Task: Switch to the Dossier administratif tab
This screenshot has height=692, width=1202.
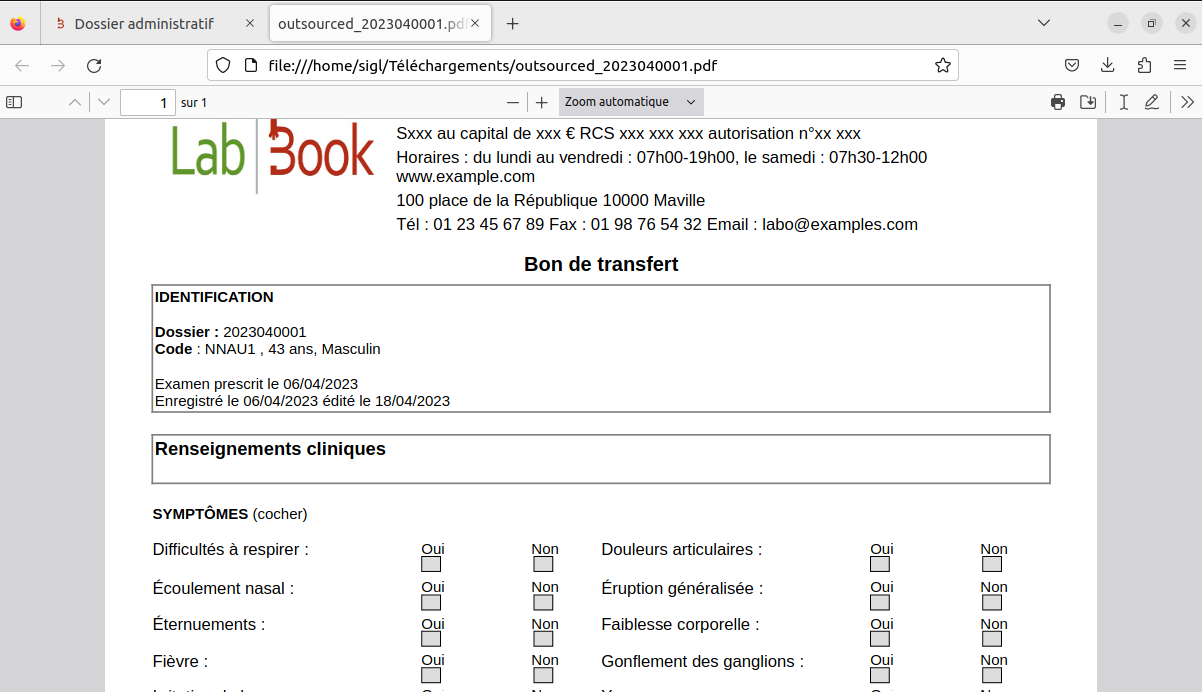Action: 143,22
